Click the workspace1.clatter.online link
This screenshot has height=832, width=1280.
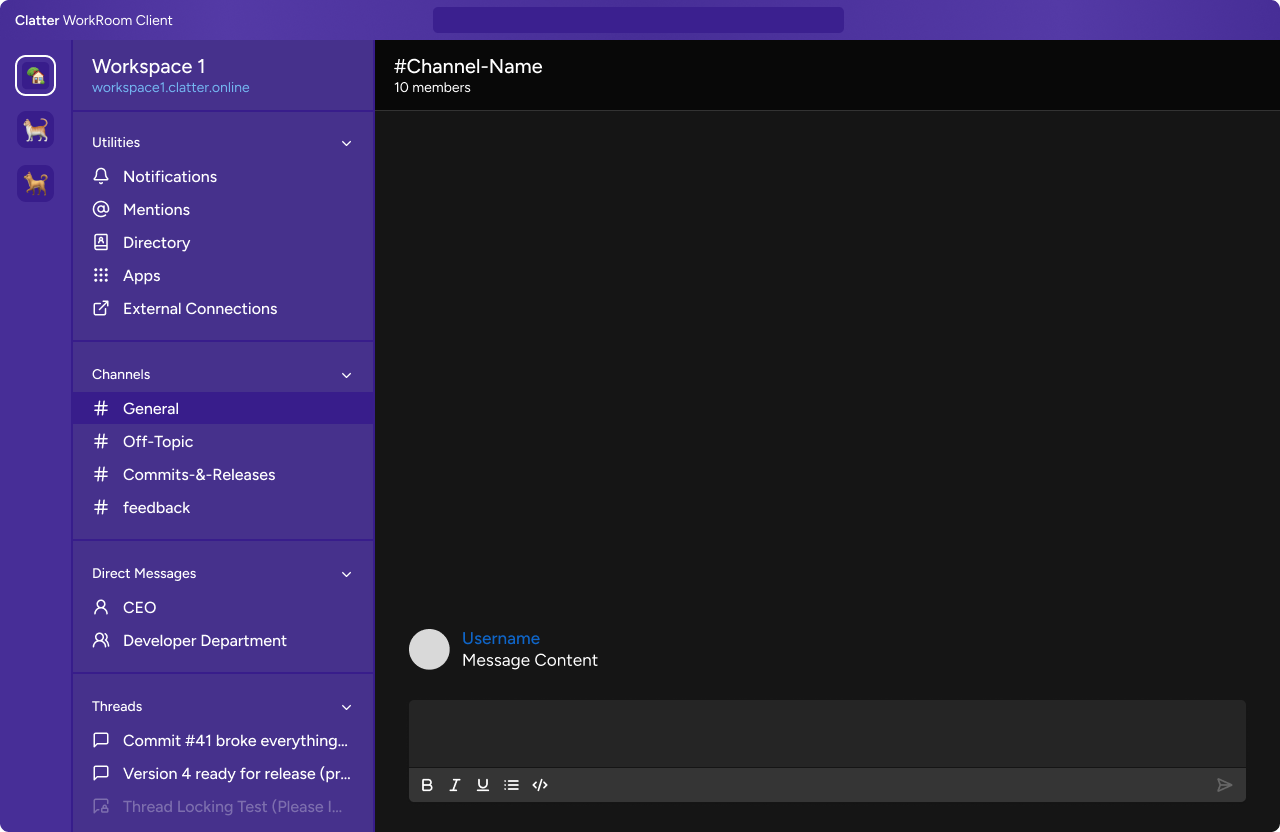170,87
